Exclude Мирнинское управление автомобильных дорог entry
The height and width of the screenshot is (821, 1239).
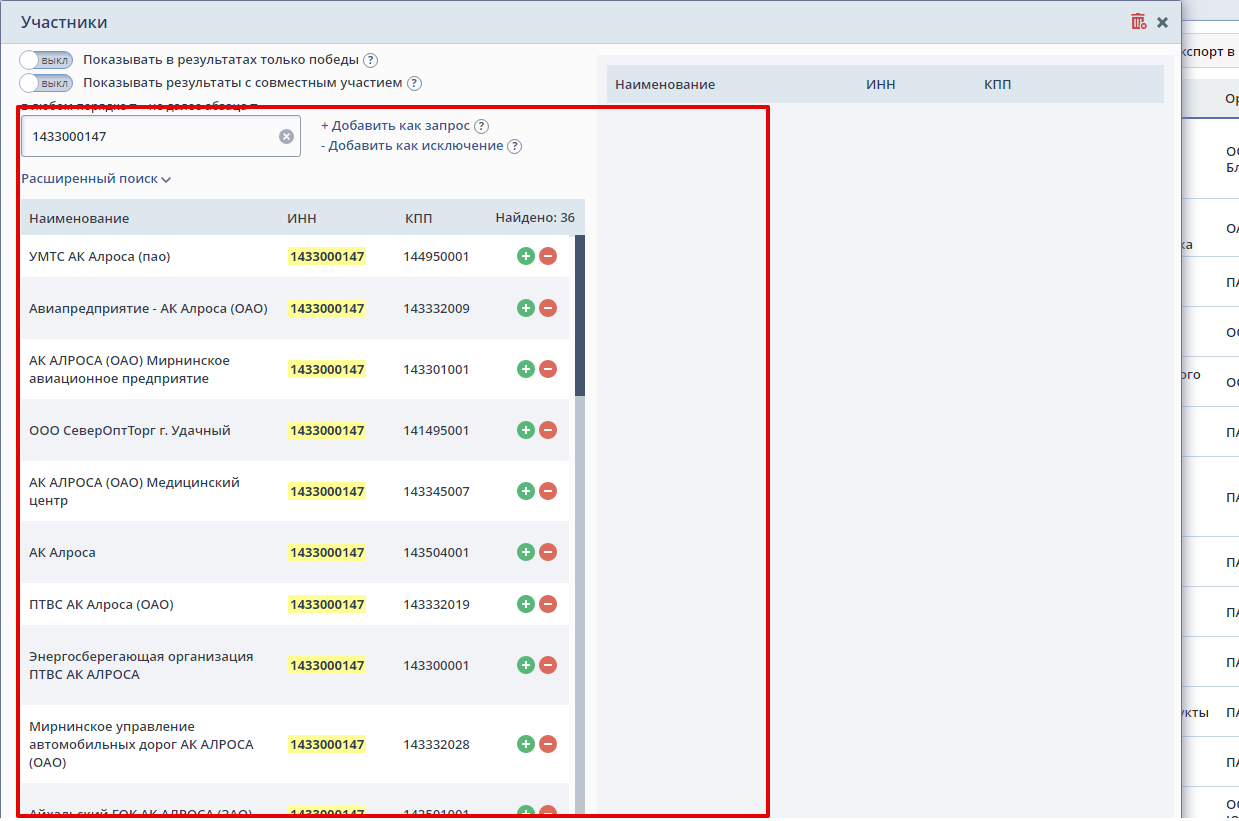pos(548,744)
